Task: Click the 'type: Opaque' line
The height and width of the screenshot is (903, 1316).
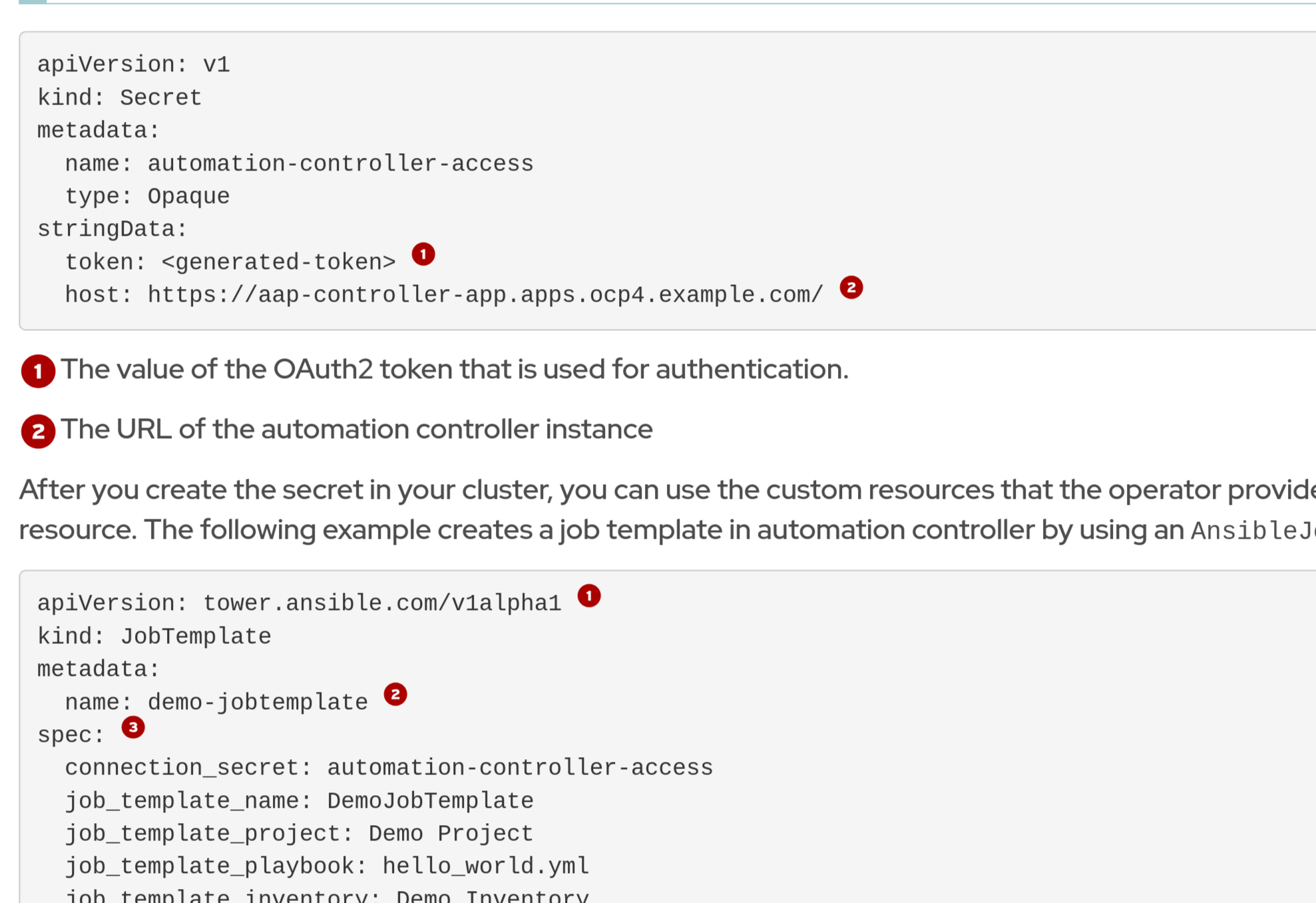Action: (147, 196)
